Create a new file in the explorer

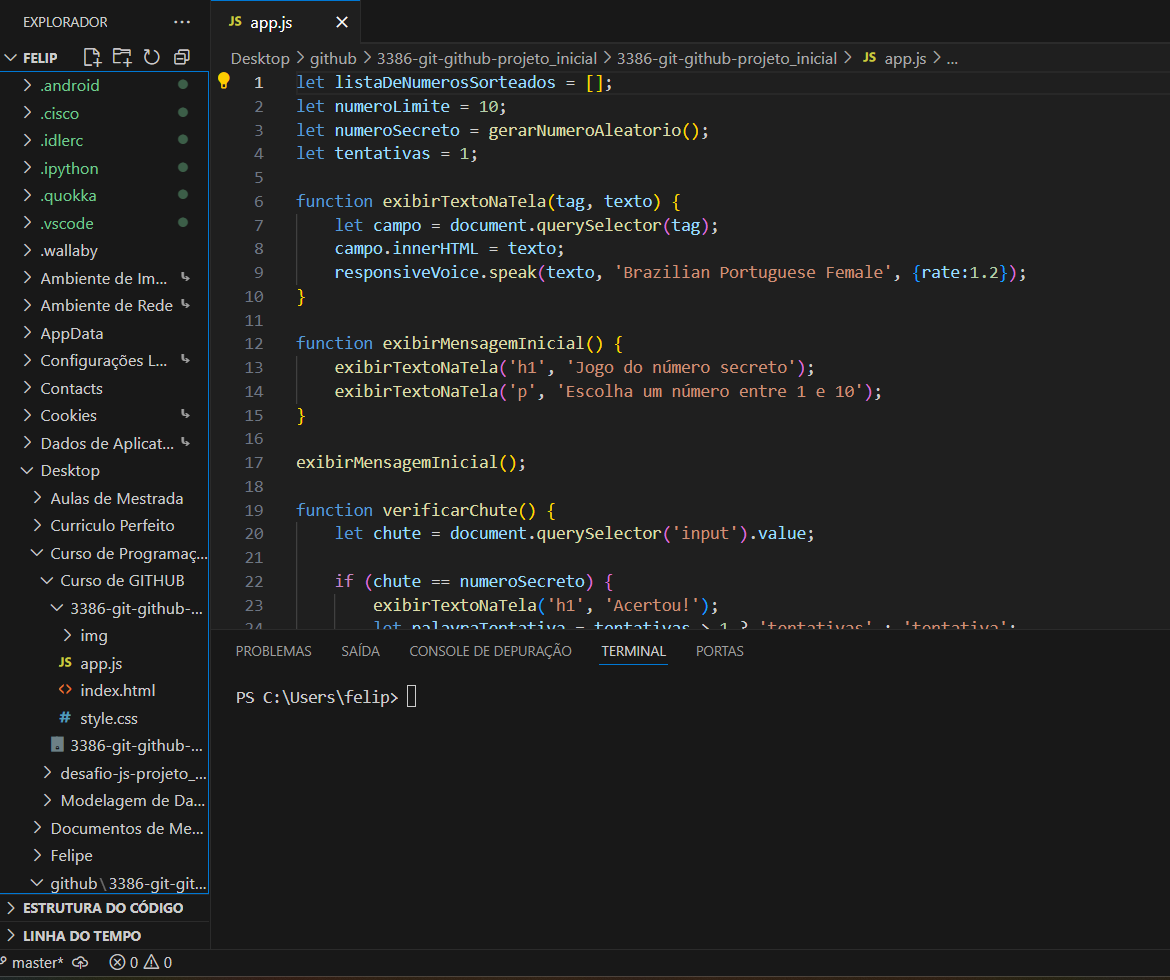click(x=92, y=57)
